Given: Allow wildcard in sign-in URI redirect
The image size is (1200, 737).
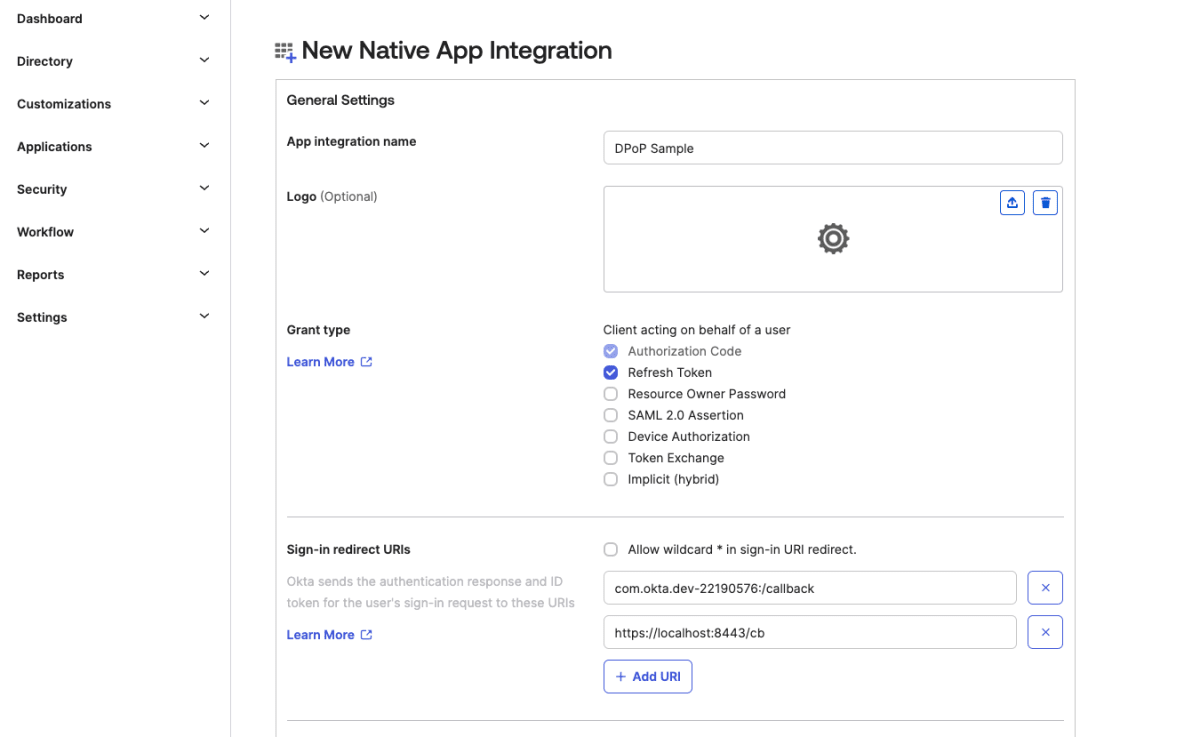Looking at the screenshot, I should (611, 549).
